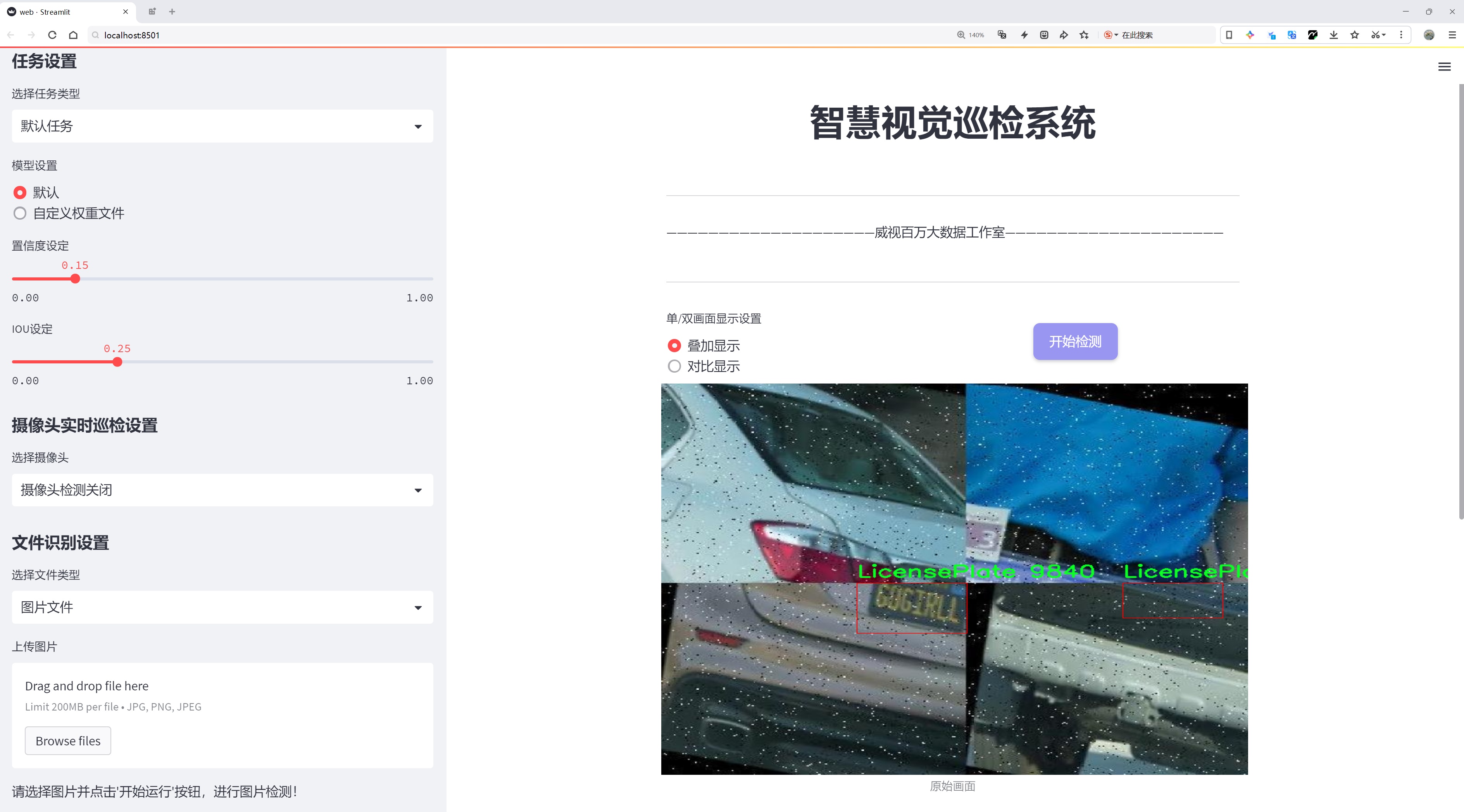Click the localhost:8501 address bar
Image resolution: width=1464 pixels, height=812 pixels.
[x=512, y=35]
